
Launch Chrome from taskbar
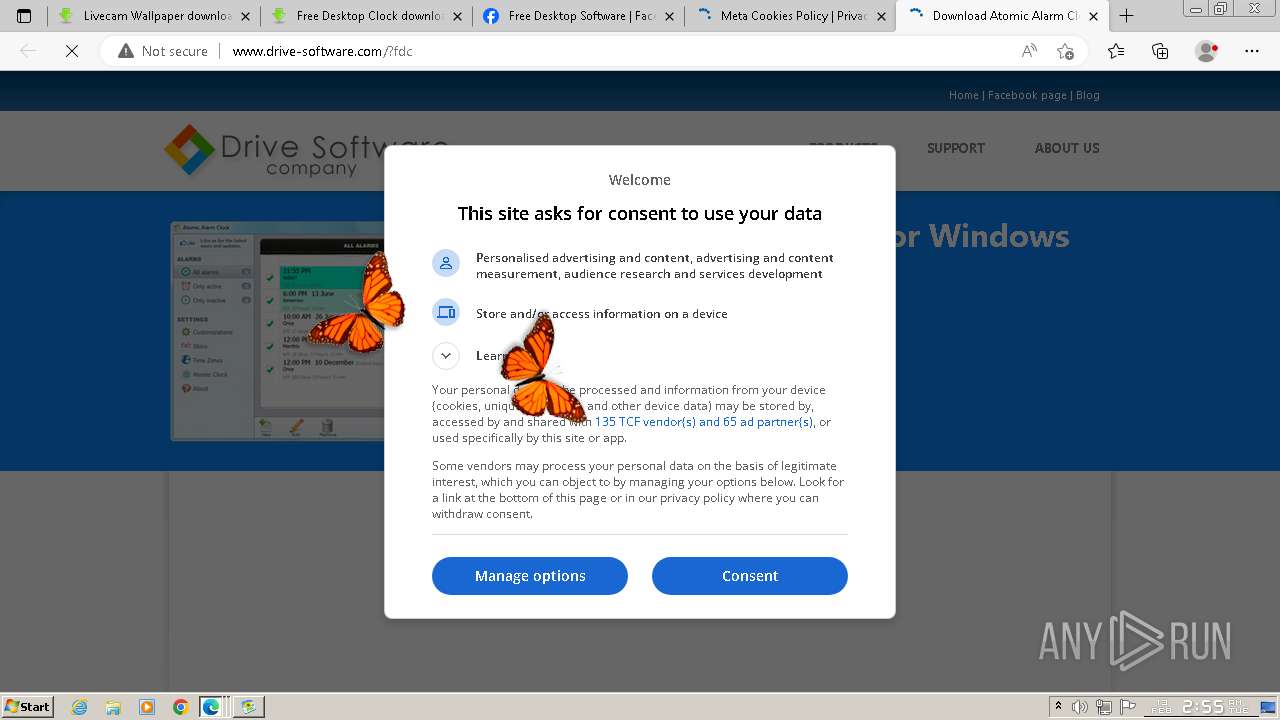click(x=180, y=707)
